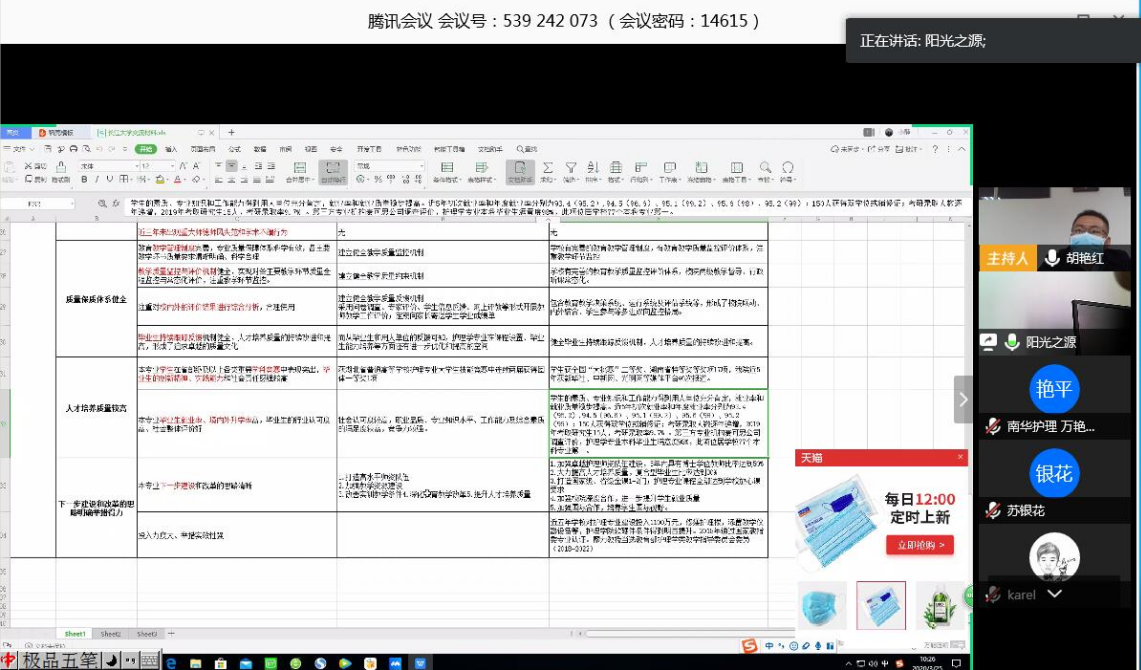This screenshot has height=670, width=1141.
Task: Click the font color A swatch
Action: pyautogui.click(x=177, y=180)
